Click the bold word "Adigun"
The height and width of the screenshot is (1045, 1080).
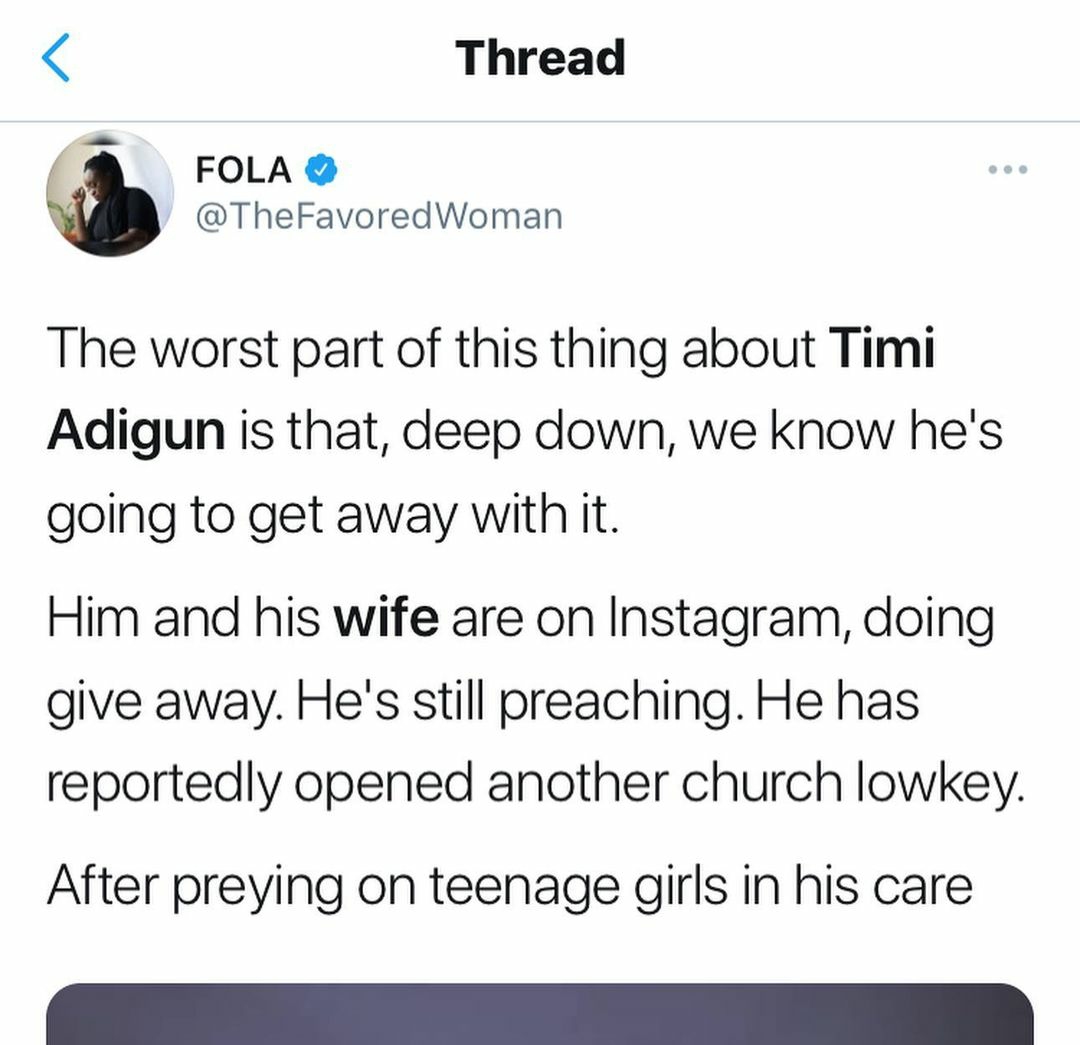136,430
